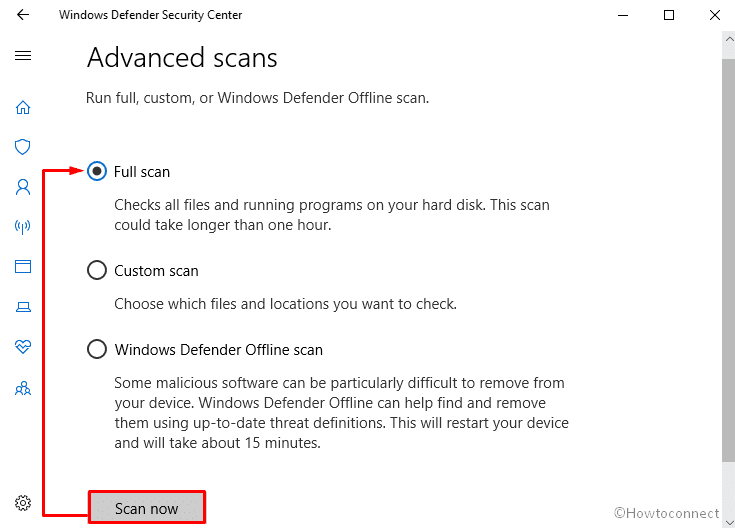Maximize the Windows Defender Security Center window

(x=669, y=15)
